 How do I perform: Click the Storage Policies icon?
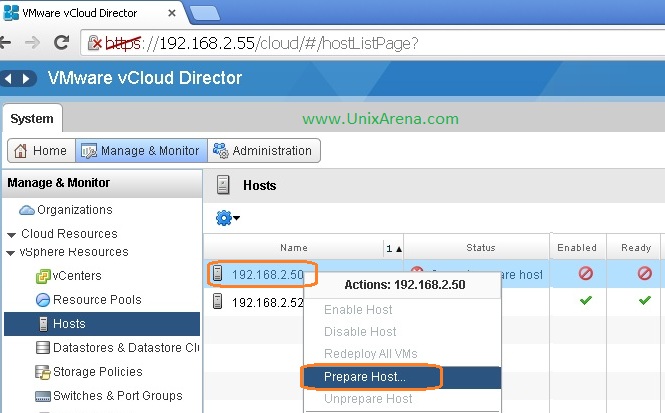pyautogui.click(x=43, y=372)
